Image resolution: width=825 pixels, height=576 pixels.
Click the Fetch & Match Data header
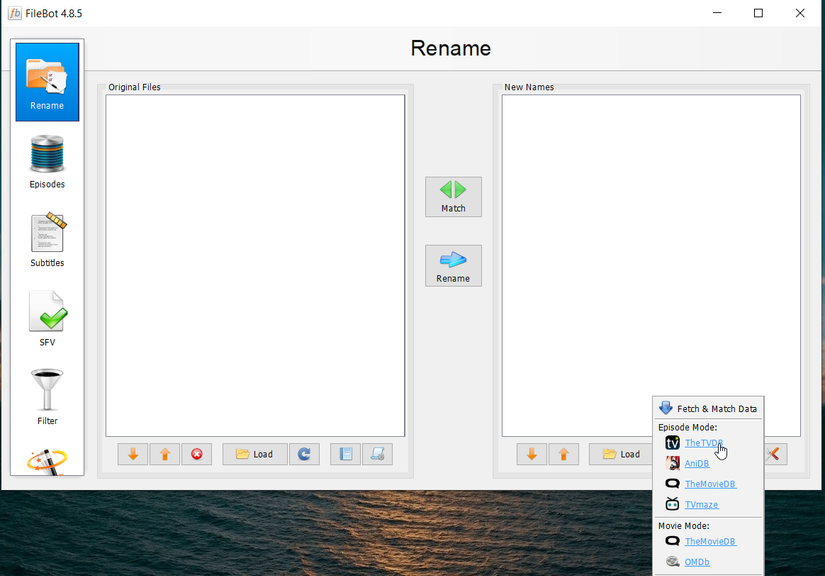tap(707, 407)
